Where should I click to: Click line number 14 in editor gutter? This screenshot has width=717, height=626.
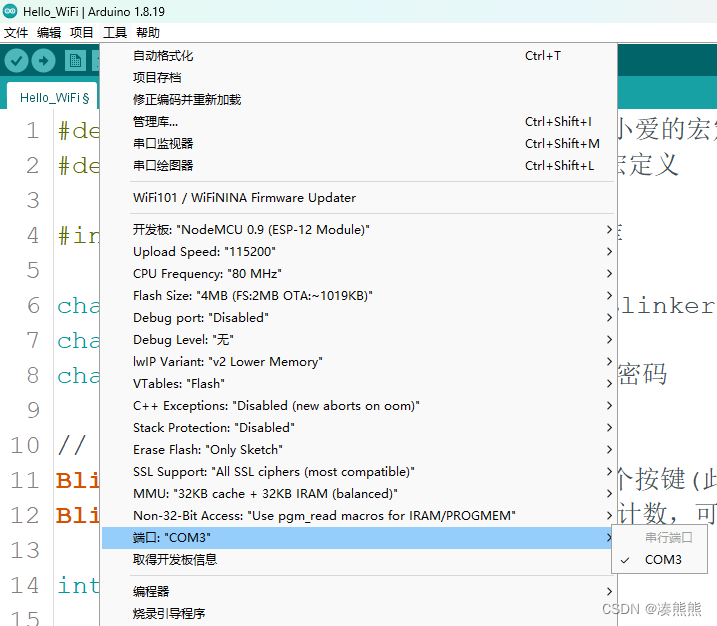25,585
